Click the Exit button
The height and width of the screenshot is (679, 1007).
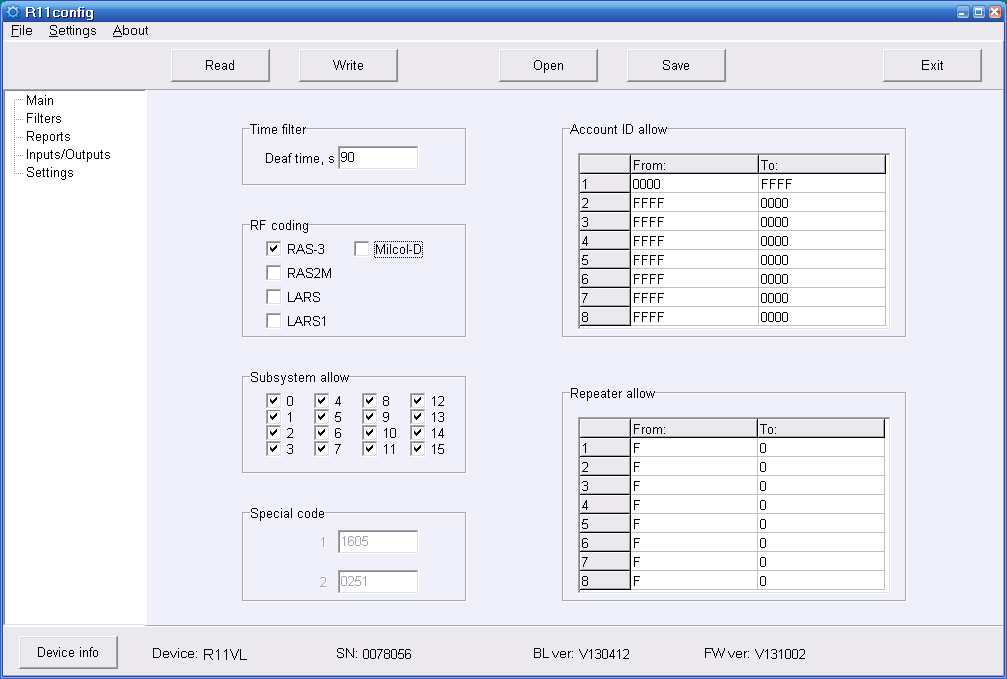click(x=932, y=65)
